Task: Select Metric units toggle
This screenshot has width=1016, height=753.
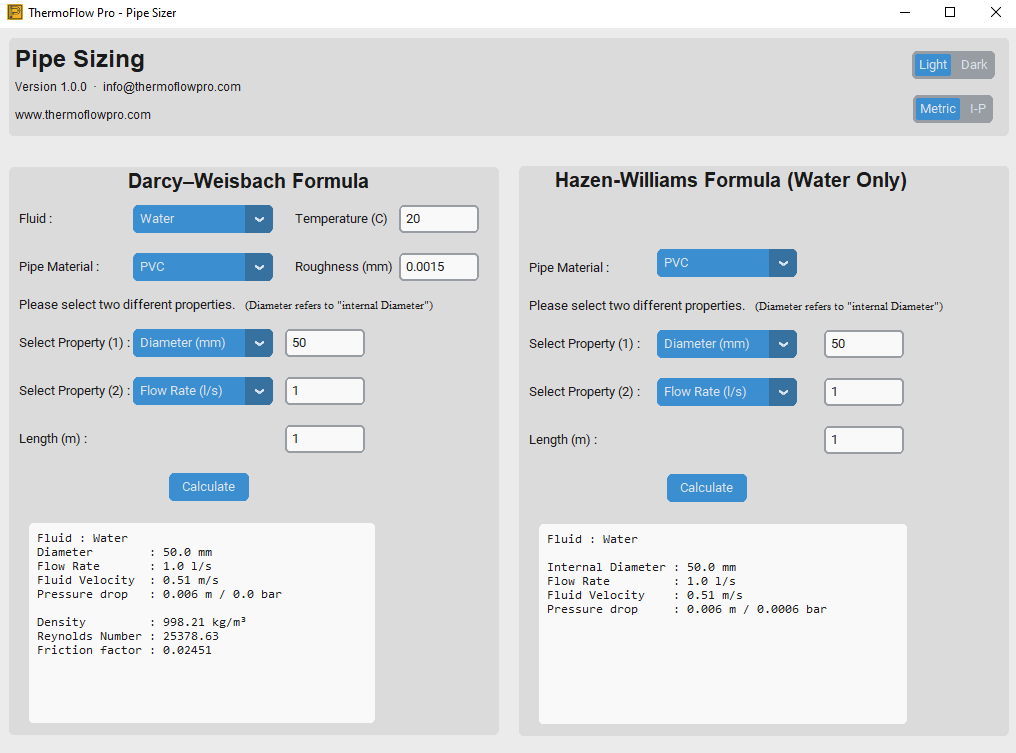Action: [937, 109]
